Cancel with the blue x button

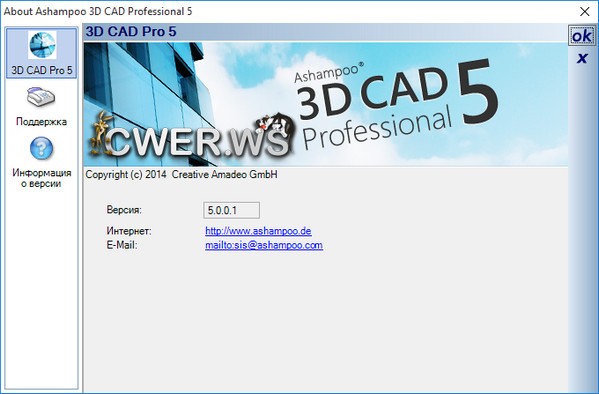[582, 58]
